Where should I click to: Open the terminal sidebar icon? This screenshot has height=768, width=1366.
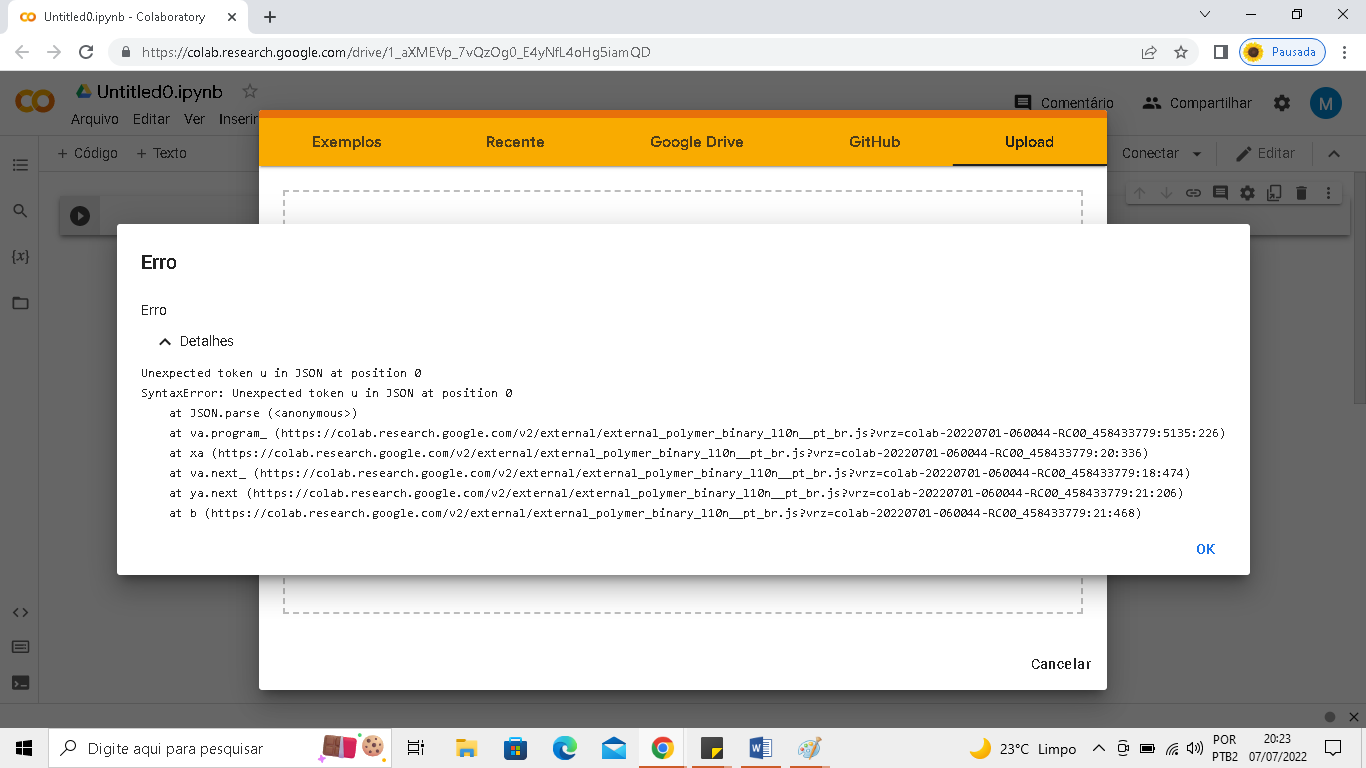point(20,682)
